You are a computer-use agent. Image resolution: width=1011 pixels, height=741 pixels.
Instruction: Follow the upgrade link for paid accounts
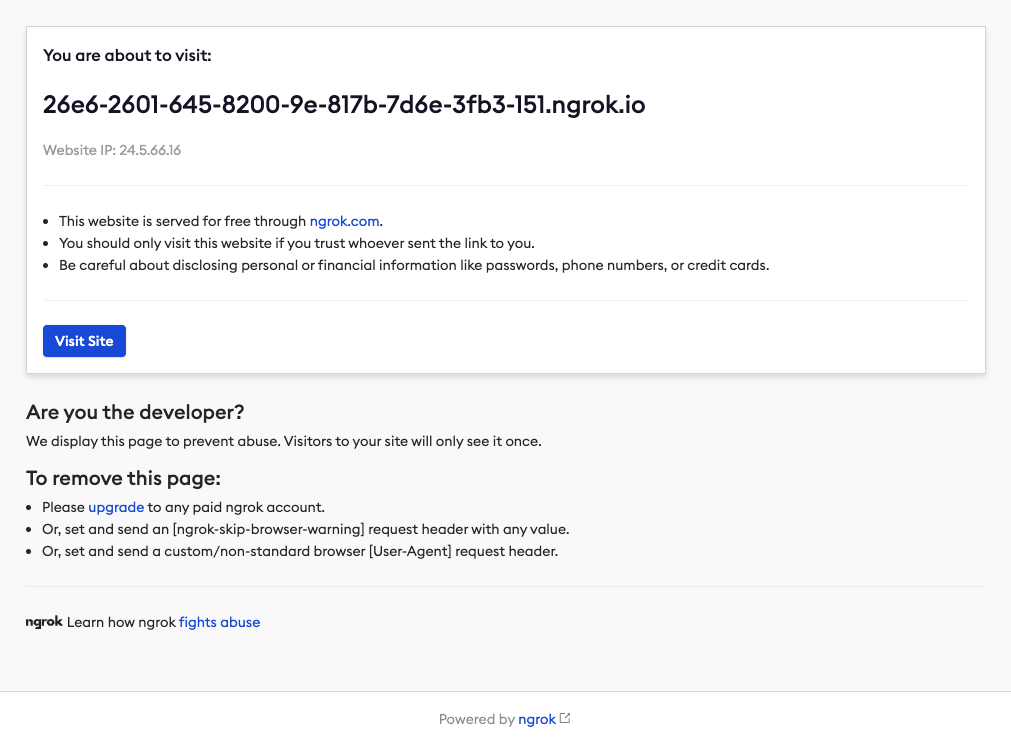tap(116, 507)
